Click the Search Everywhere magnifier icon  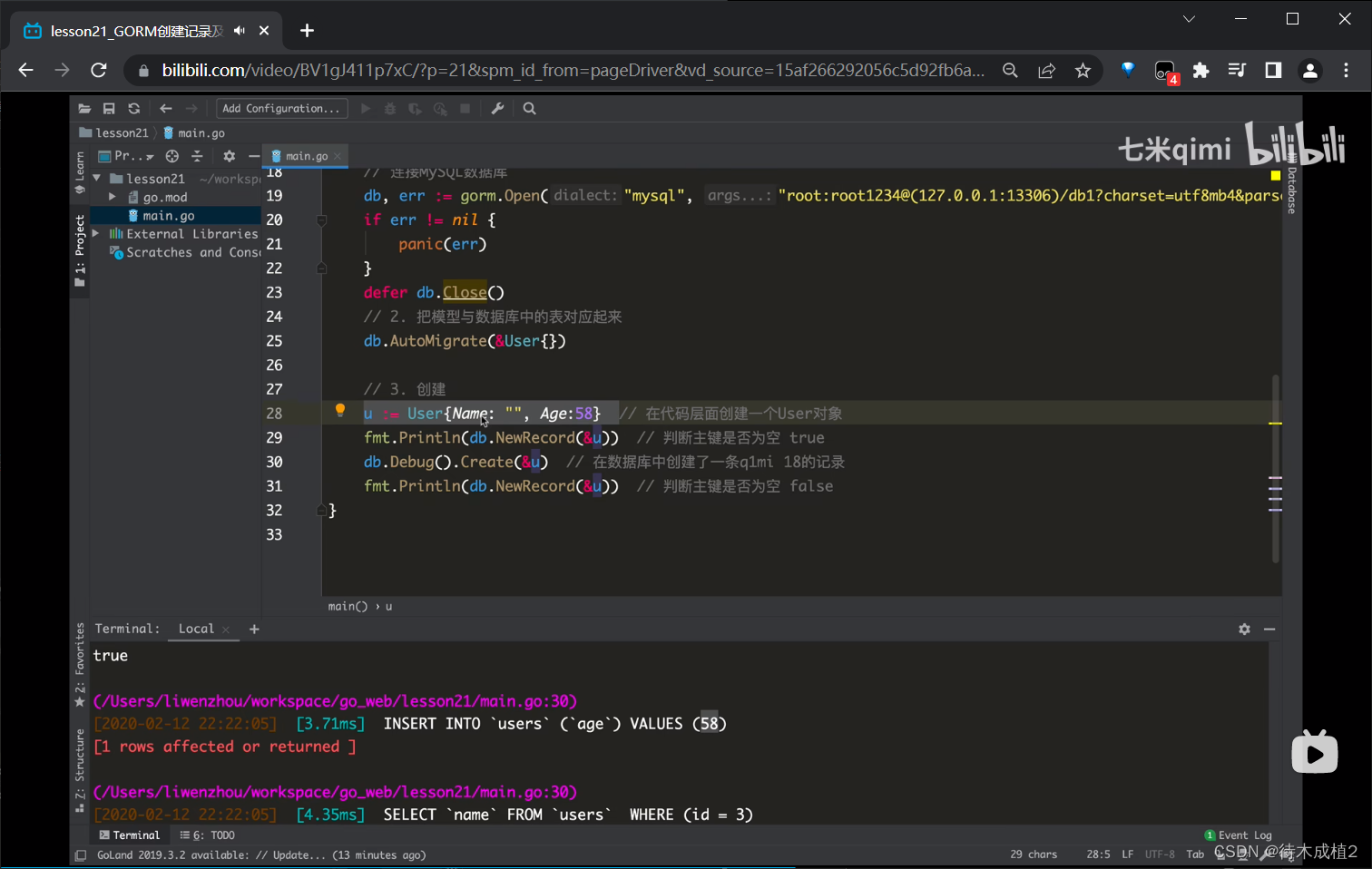click(530, 109)
